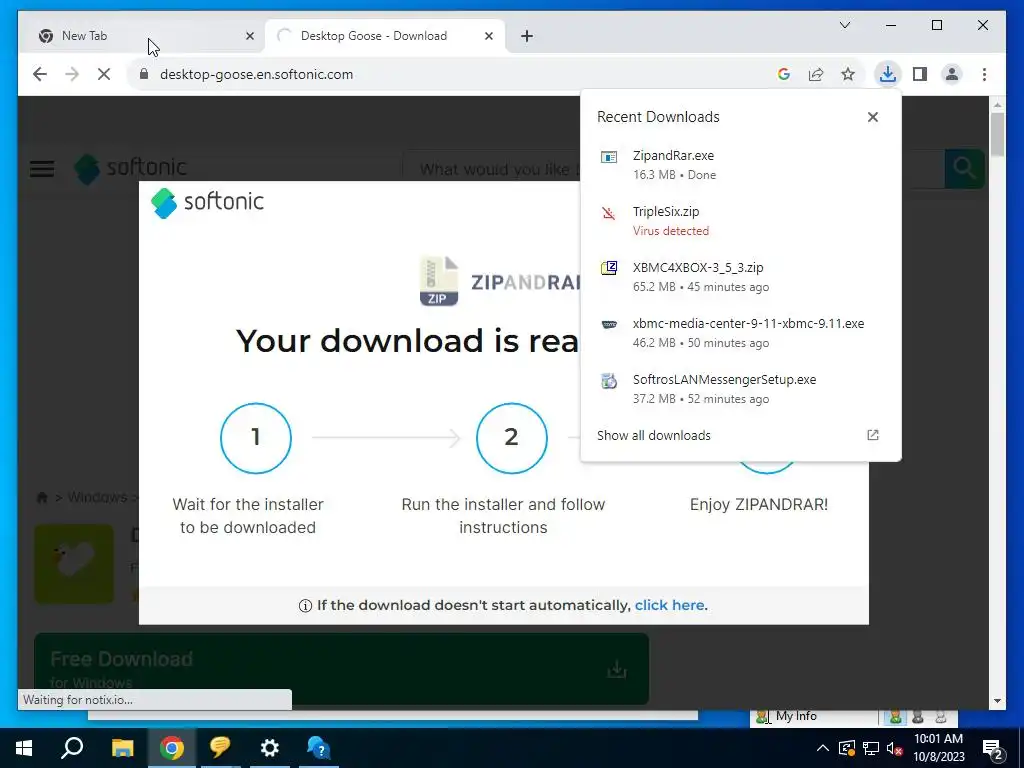Open a new browser tab
The image size is (1024, 768).
tap(527, 36)
